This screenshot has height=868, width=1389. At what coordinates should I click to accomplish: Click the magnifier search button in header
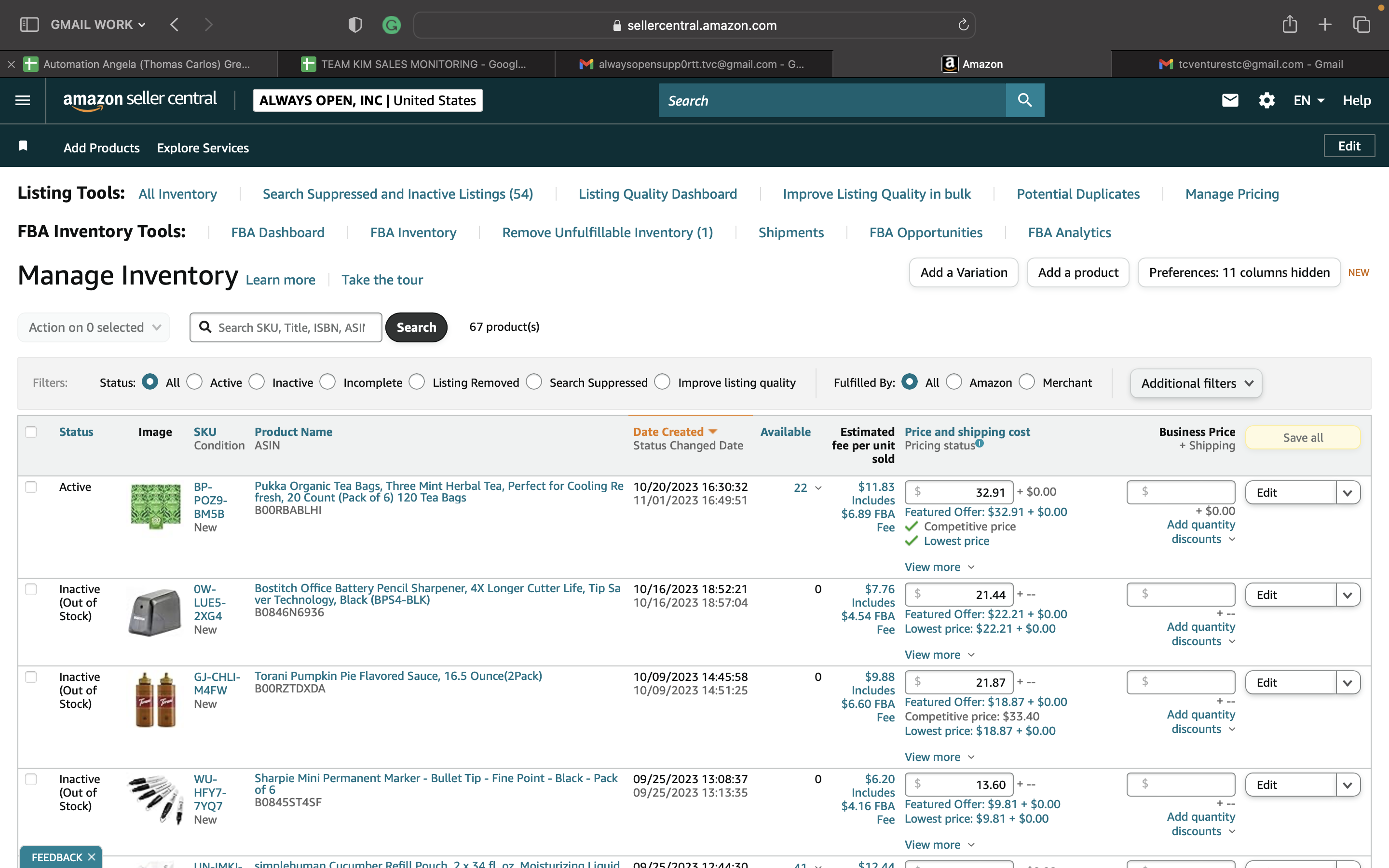(x=1025, y=100)
